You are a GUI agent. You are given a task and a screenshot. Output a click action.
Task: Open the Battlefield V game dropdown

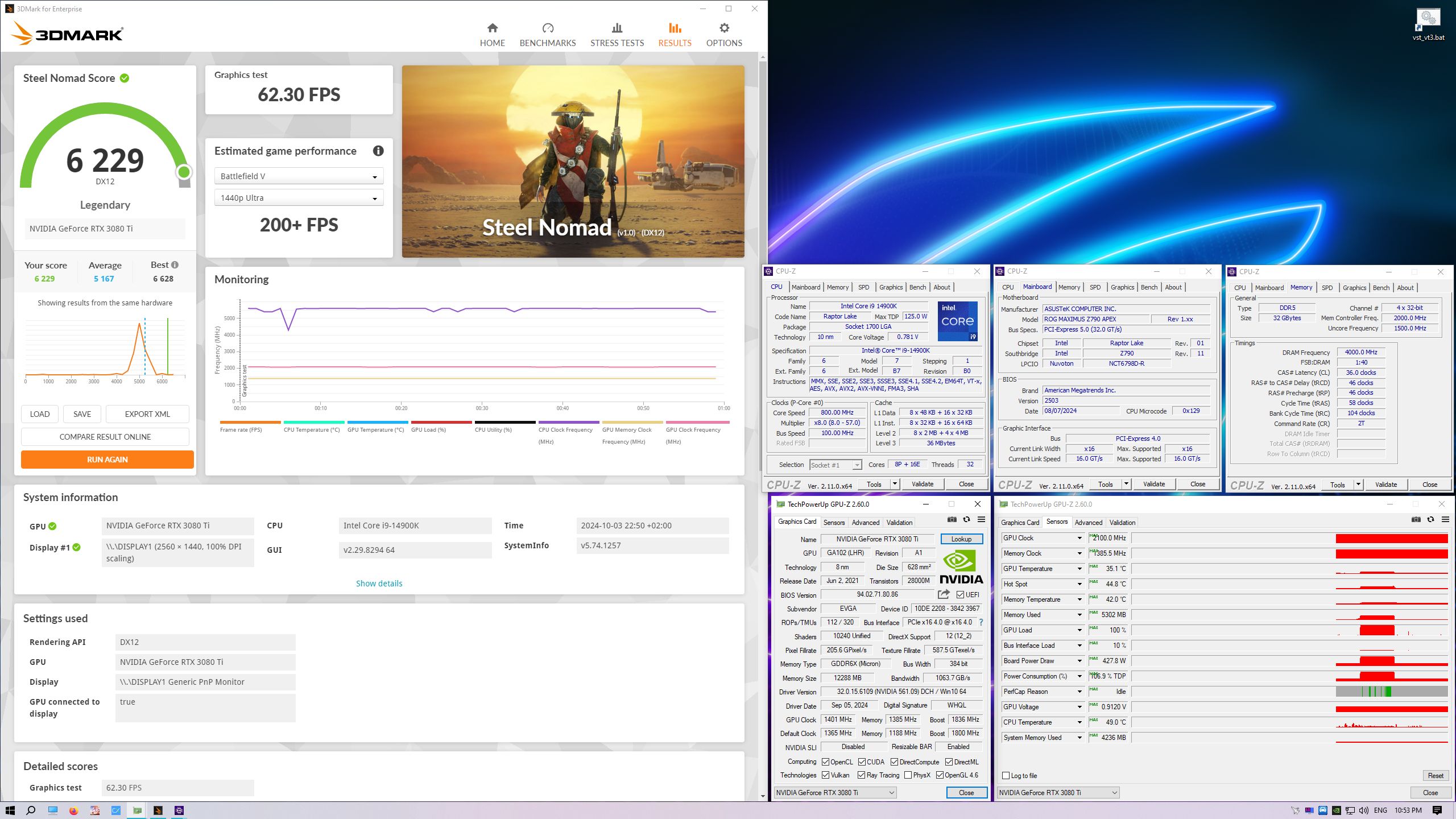[x=299, y=176]
